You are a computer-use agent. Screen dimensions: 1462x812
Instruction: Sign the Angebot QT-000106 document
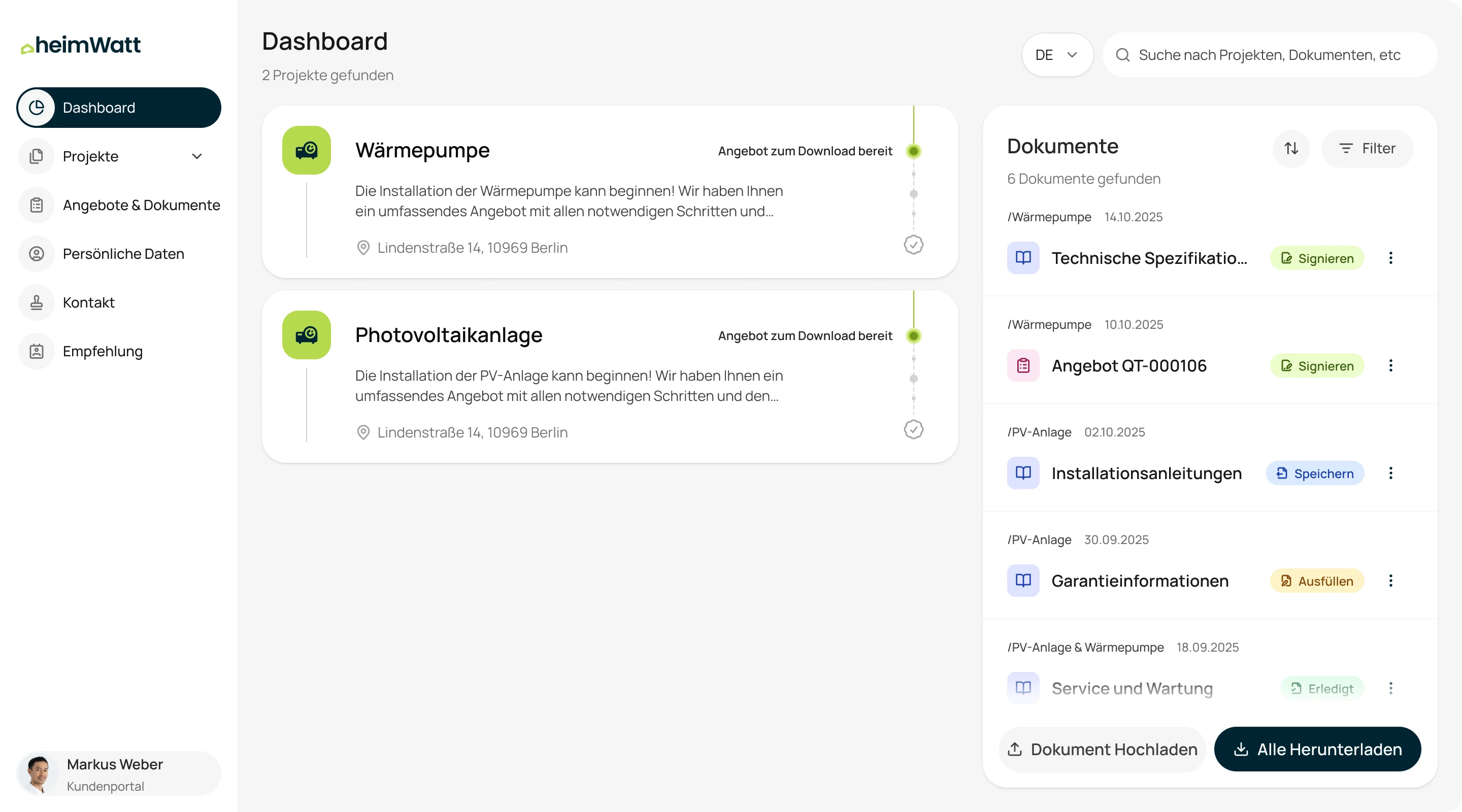tap(1317, 366)
